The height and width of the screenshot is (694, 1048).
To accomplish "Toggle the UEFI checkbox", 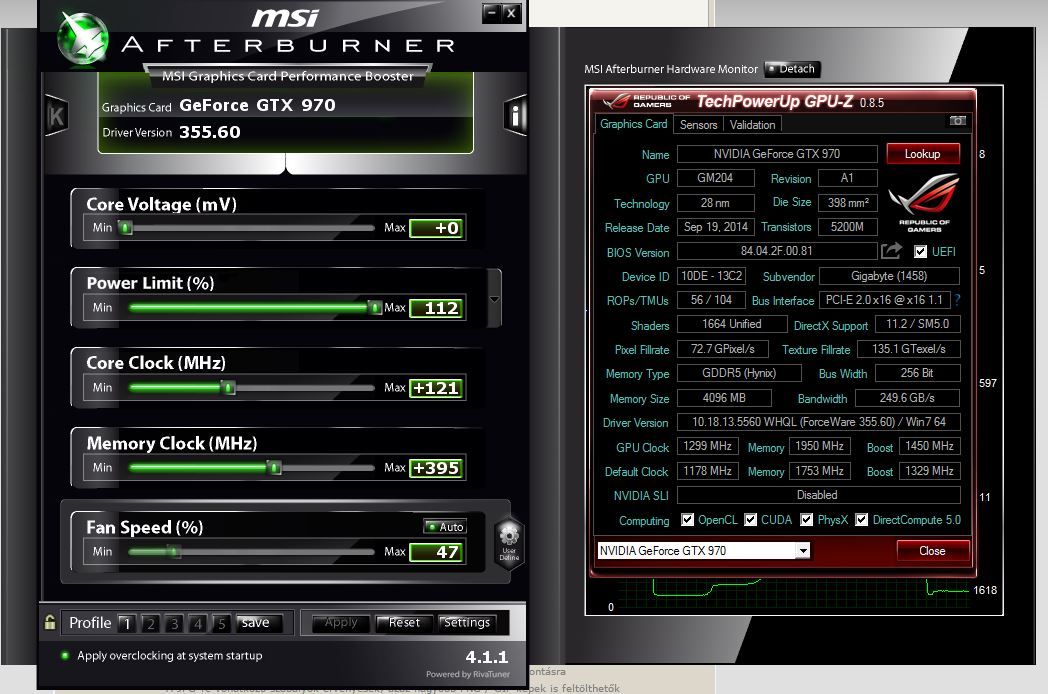I will pyautogui.click(x=920, y=251).
